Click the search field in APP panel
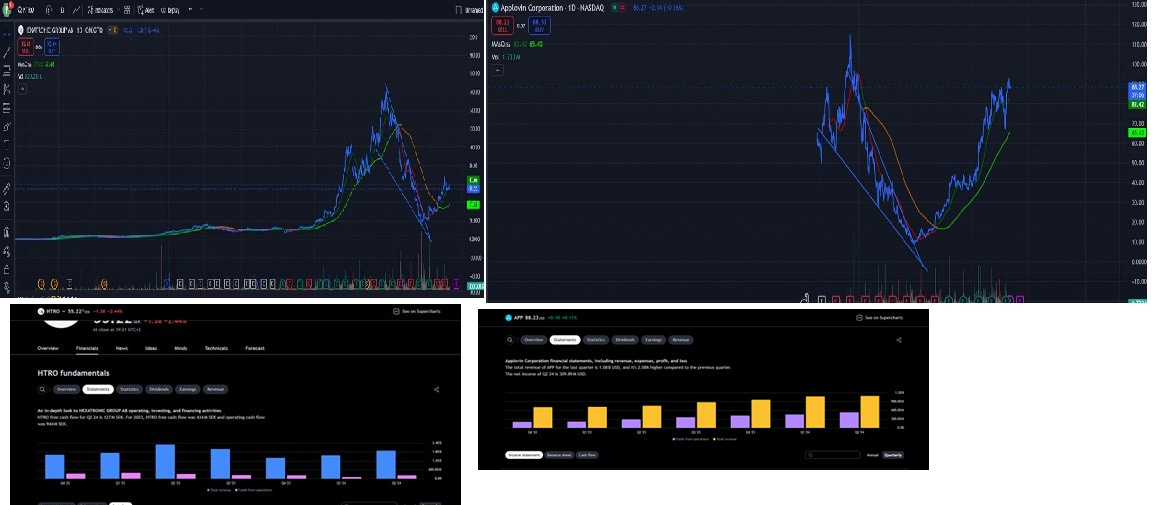The width and height of the screenshot is (1156, 505). pyautogui.click(x=832, y=455)
